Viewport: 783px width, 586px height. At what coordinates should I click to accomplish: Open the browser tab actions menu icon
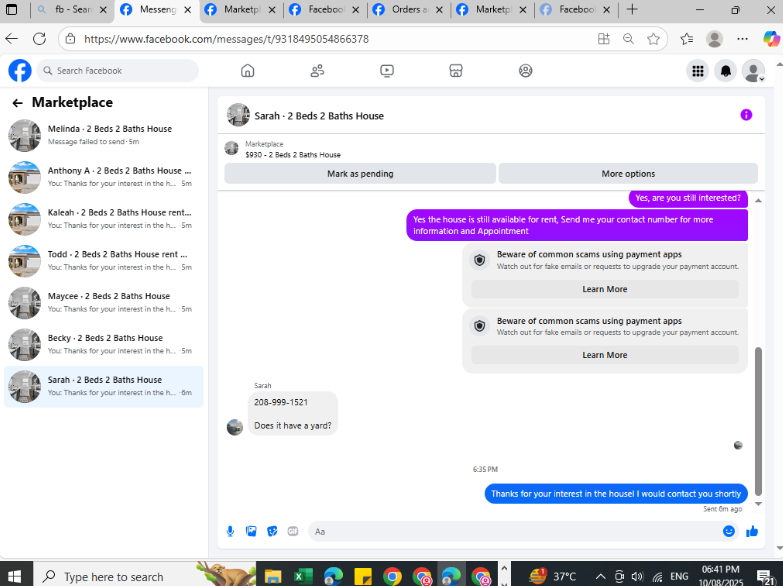11,9
